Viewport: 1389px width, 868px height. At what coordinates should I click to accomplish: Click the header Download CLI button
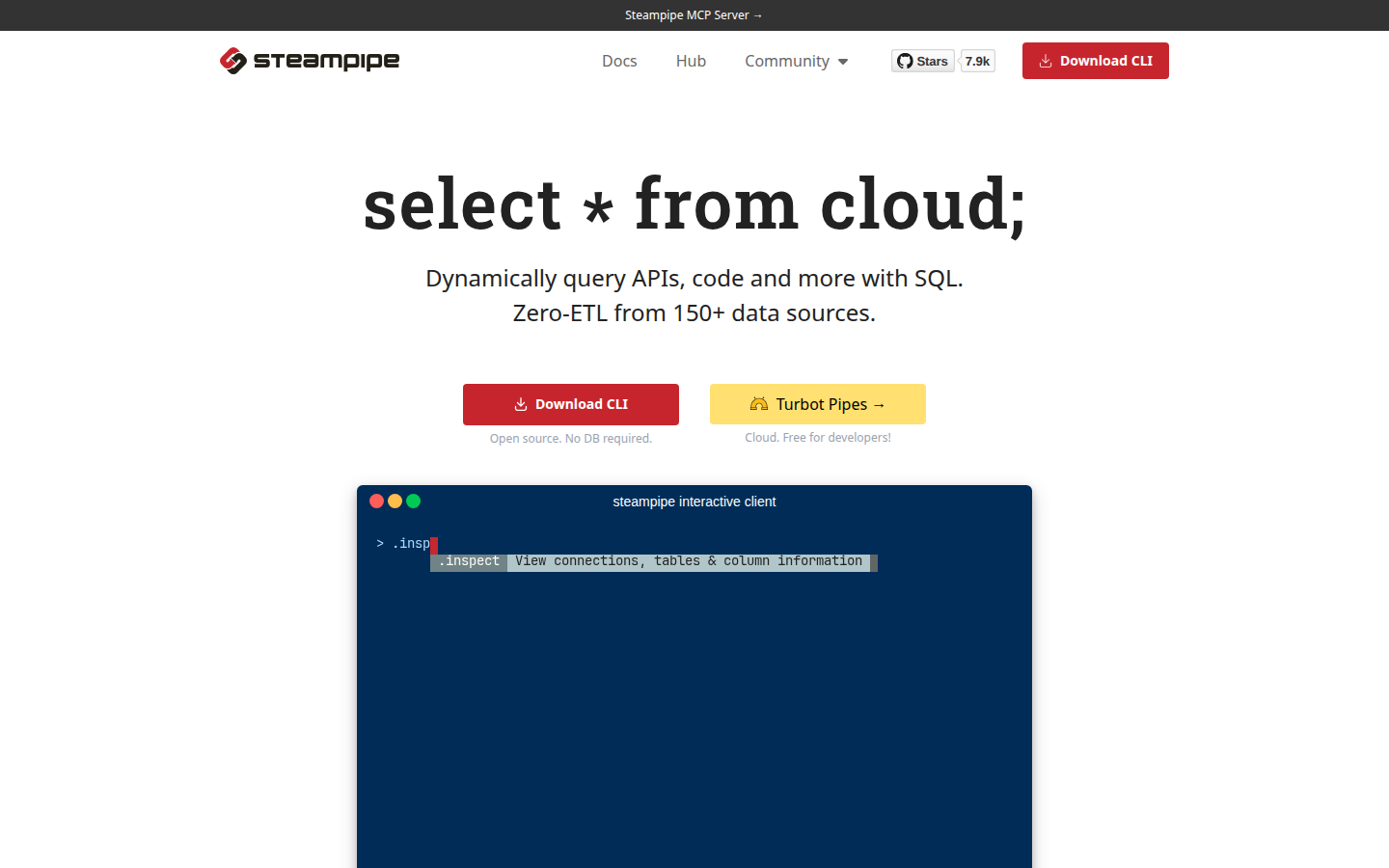(x=1096, y=61)
